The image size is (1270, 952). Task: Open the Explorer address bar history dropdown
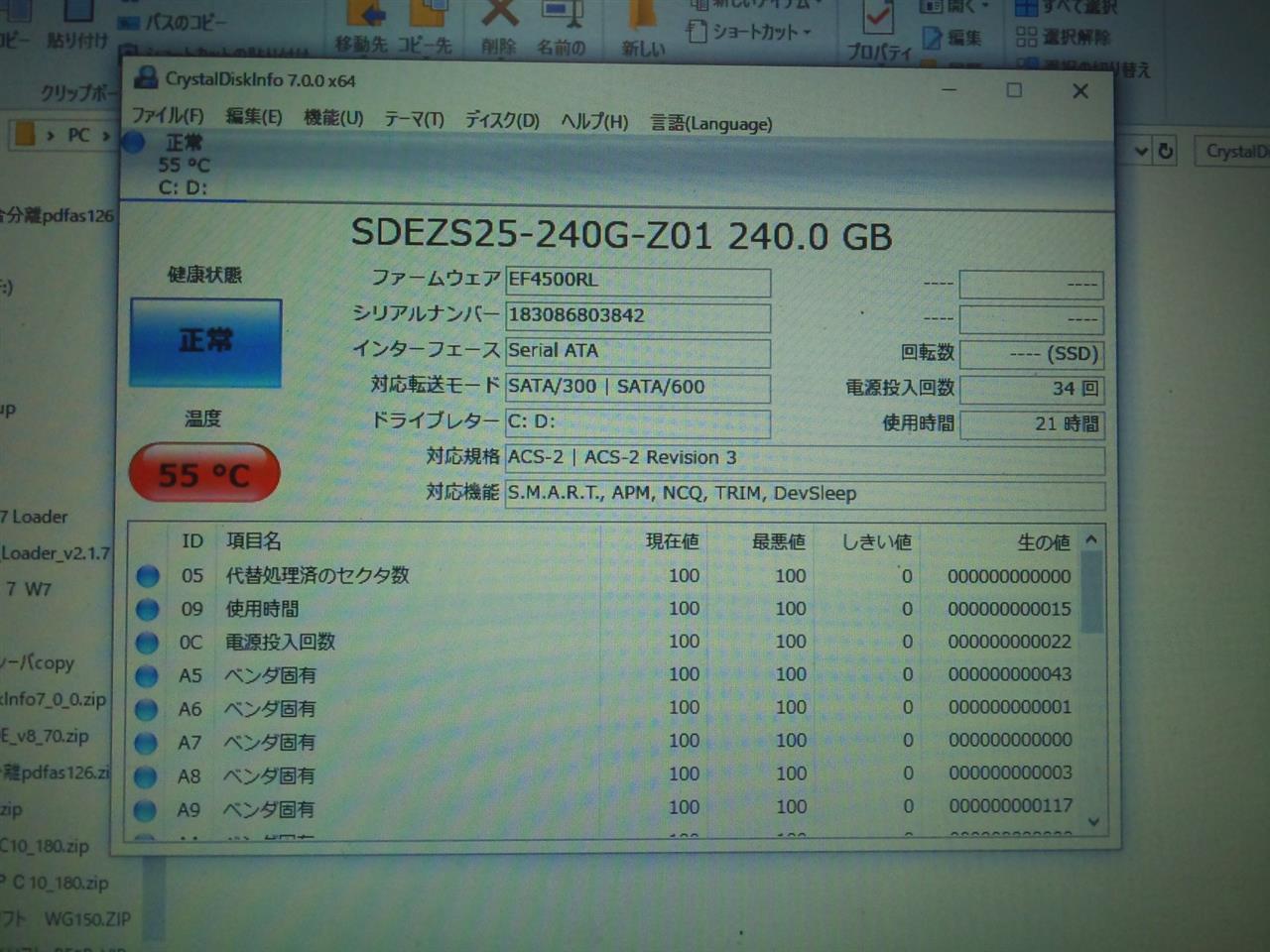pos(1141,151)
